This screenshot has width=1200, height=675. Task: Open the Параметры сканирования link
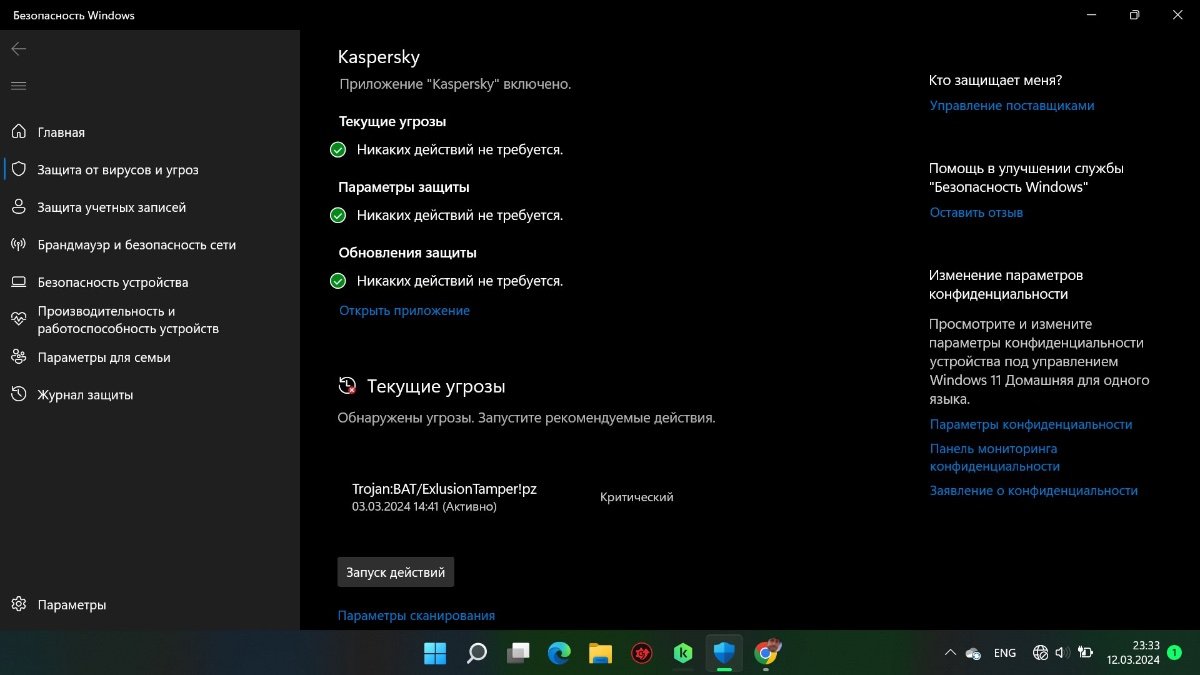[x=416, y=616]
